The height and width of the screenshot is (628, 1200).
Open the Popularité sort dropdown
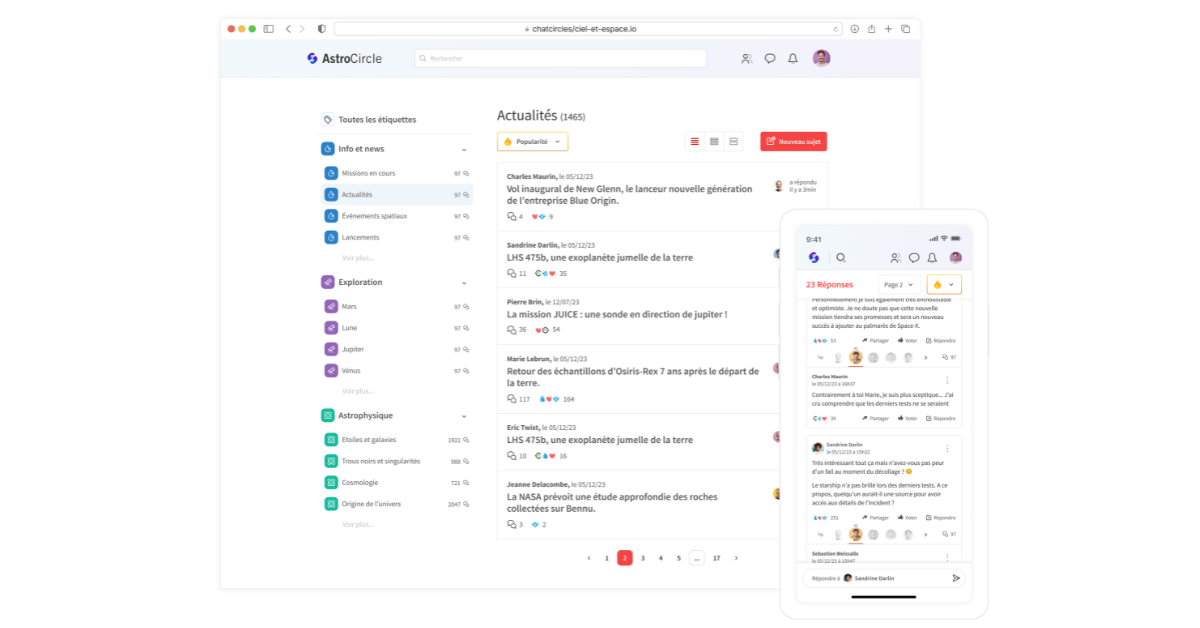(532, 142)
